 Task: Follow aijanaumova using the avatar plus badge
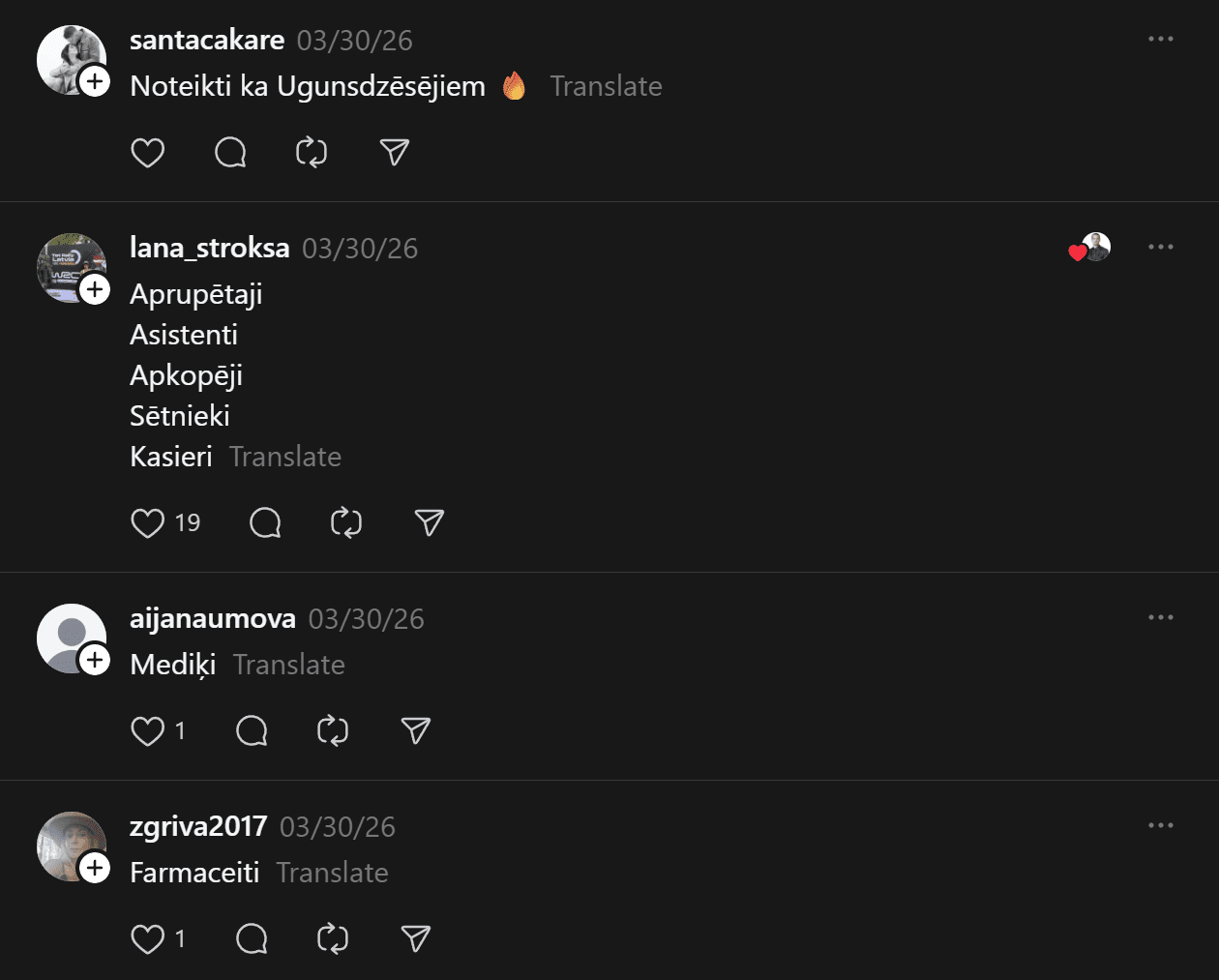(x=95, y=660)
